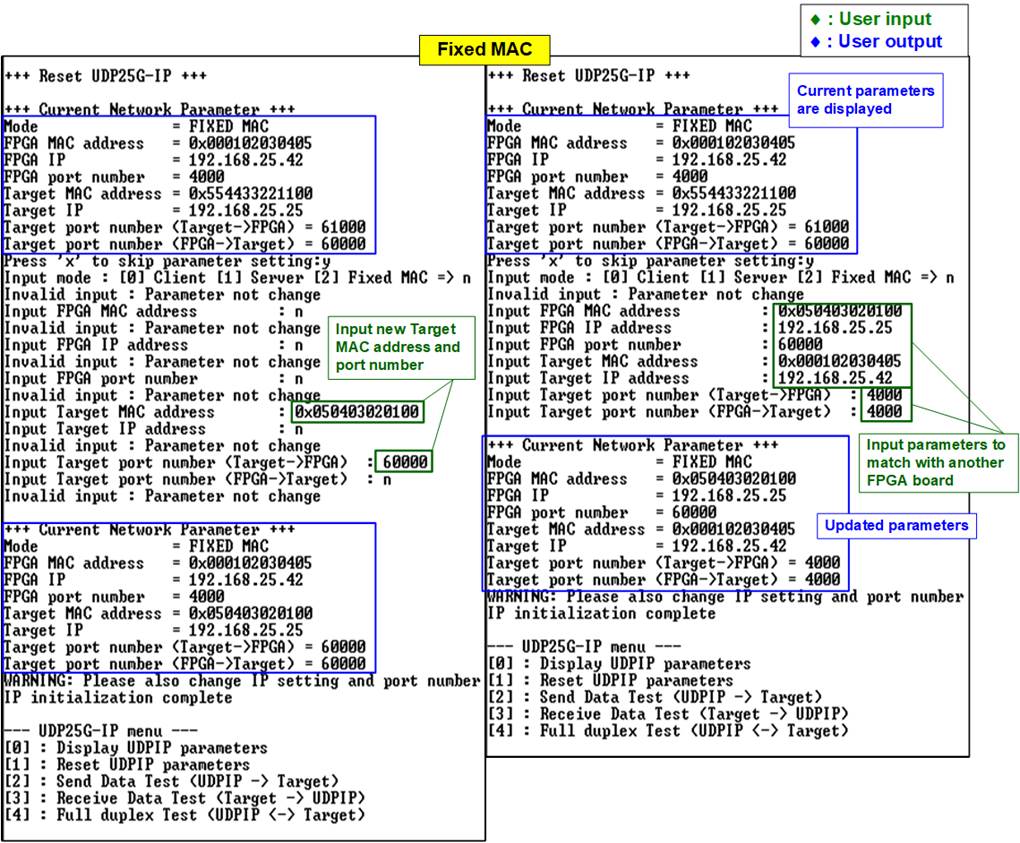Click "Press 'x' to skip parameter setting:y" in left console
The height and width of the screenshot is (843, 1020).
coord(167,261)
